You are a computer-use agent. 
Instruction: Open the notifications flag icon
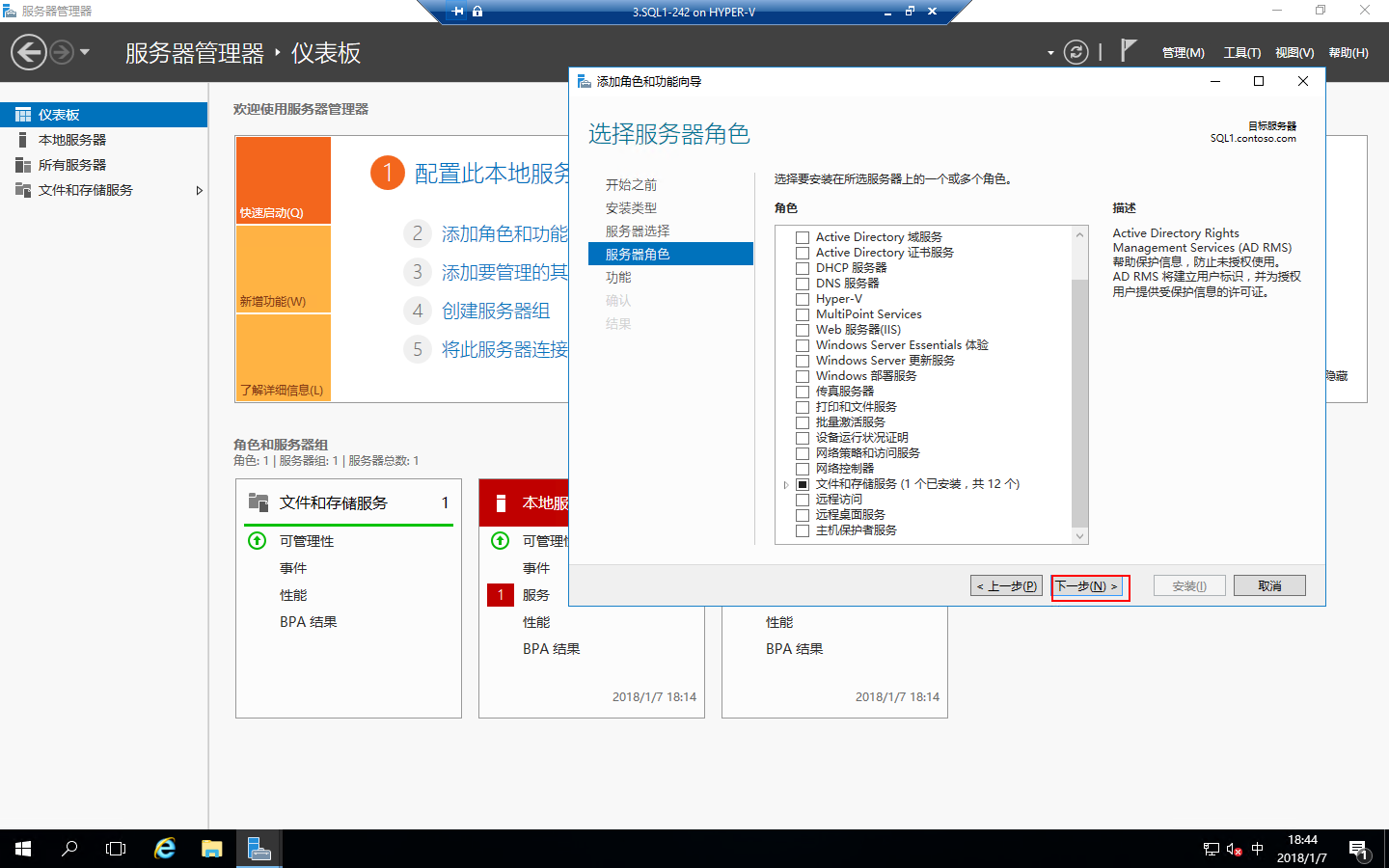[1129, 50]
